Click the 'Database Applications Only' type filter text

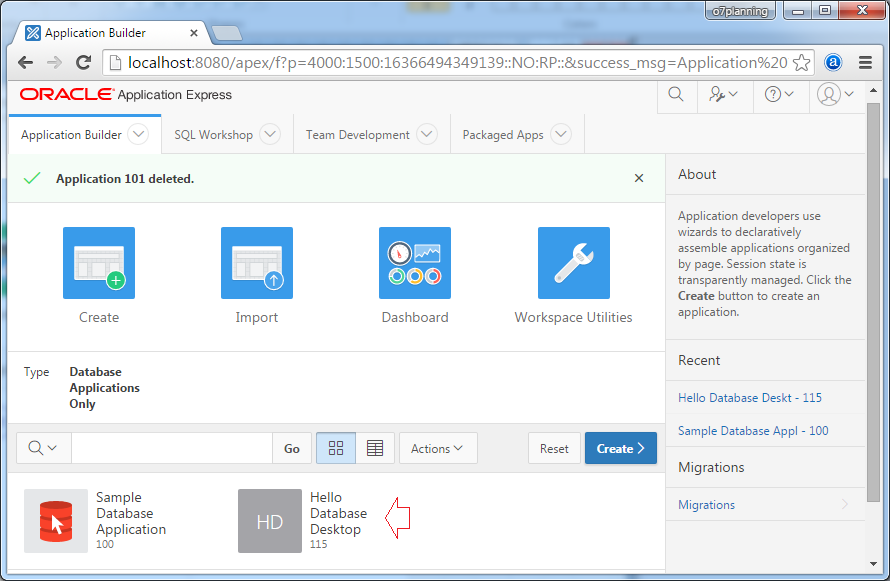click(x=104, y=388)
